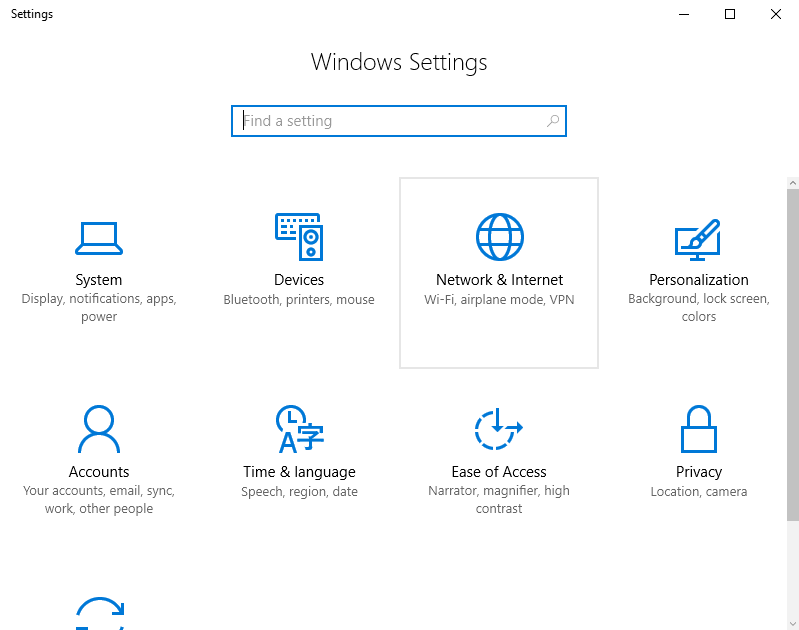The width and height of the screenshot is (799, 630).
Task: Maximize the Settings window
Action: point(730,14)
